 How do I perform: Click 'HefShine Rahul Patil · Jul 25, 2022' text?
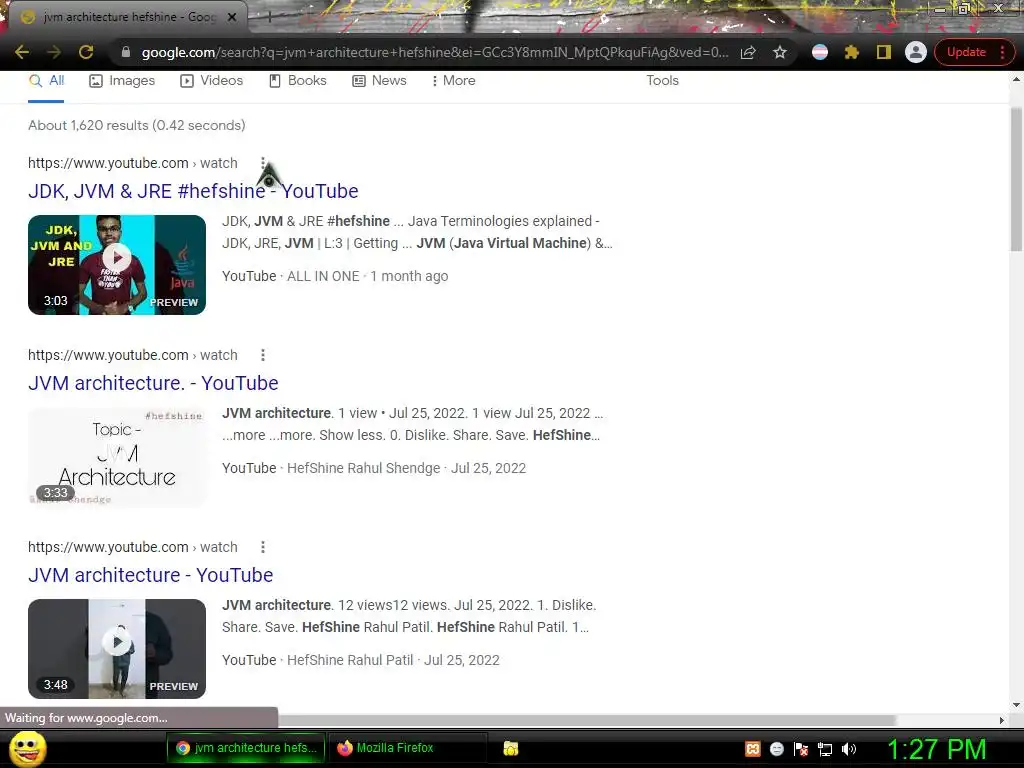(393, 660)
